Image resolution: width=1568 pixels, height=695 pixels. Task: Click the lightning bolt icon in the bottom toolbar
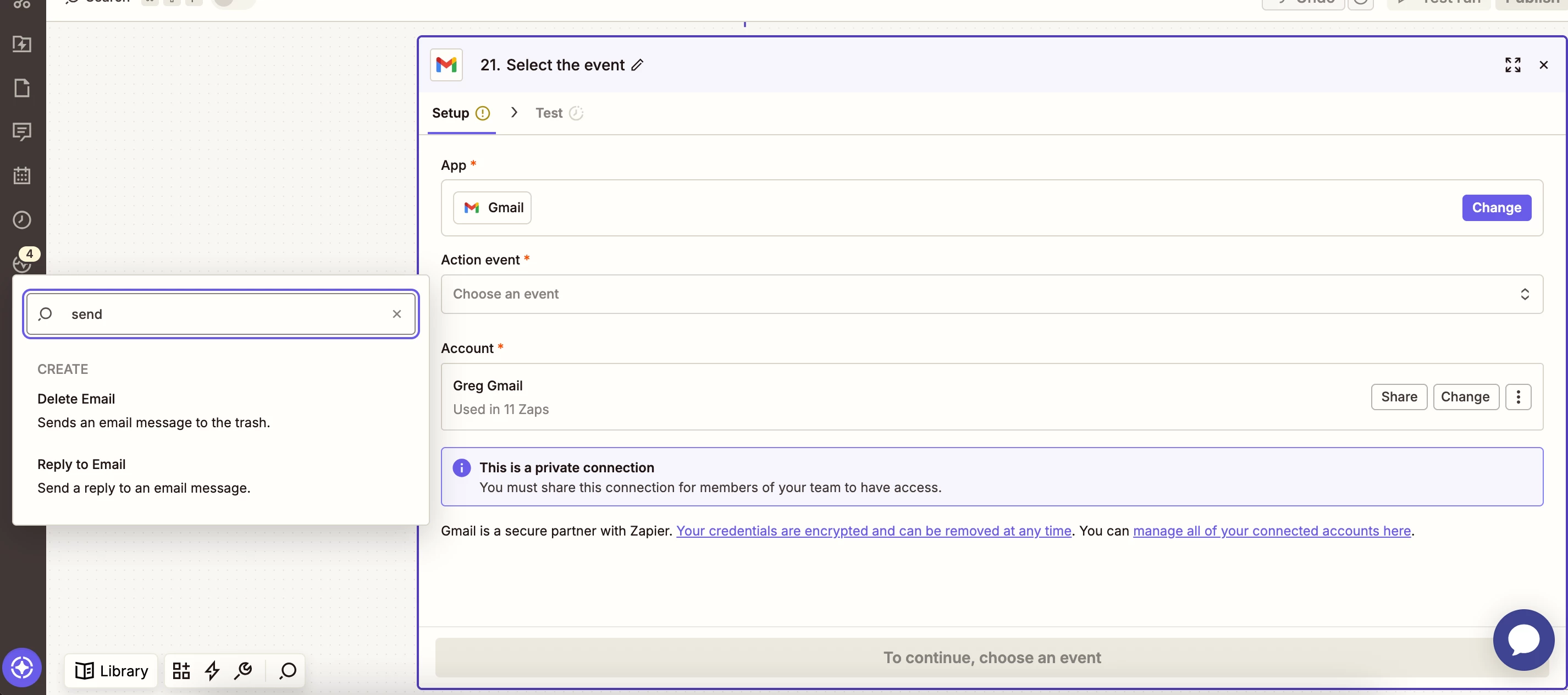(x=212, y=670)
